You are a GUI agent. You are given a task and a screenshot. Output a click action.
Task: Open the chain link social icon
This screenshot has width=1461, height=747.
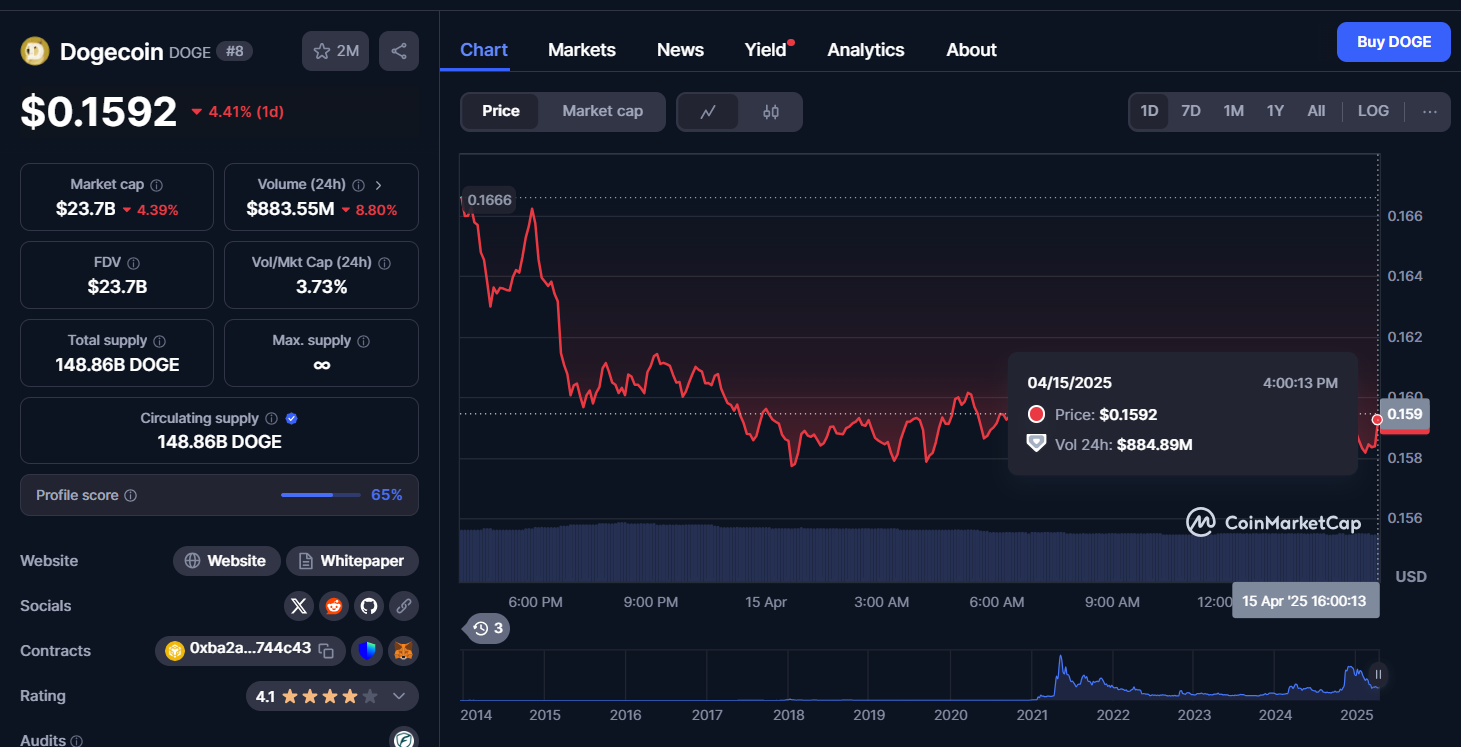point(404,605)
